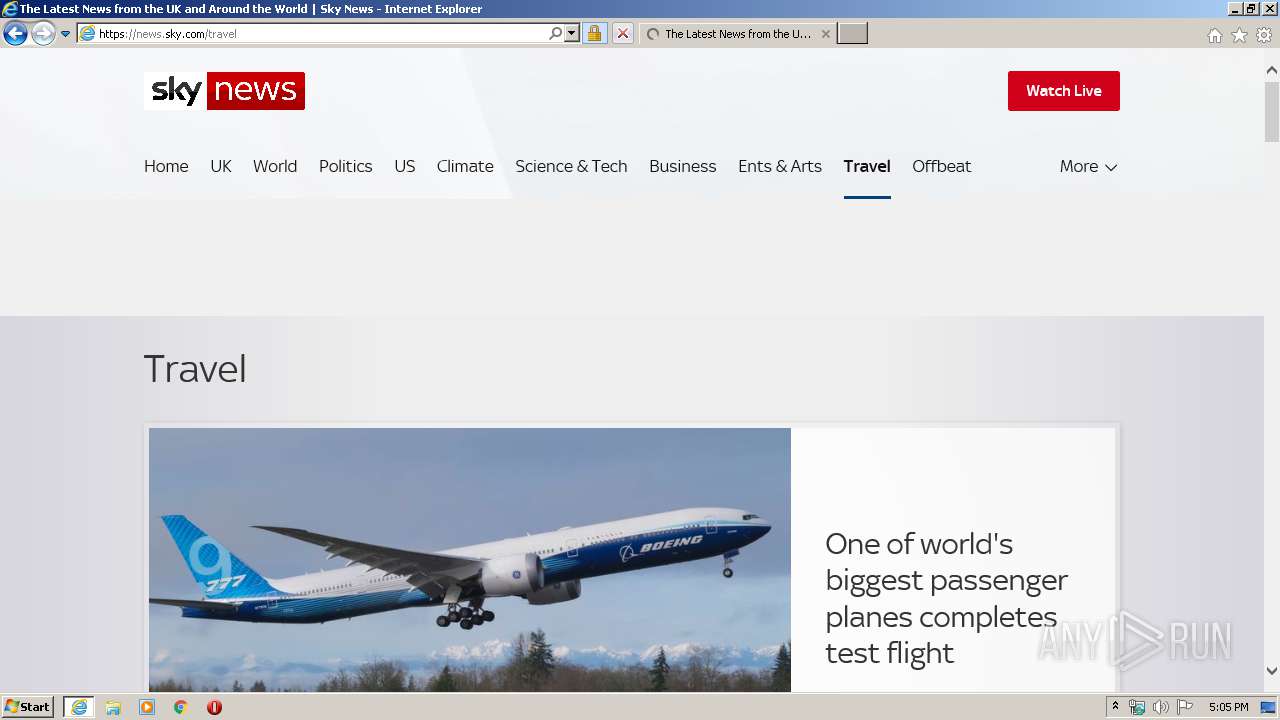Click the Home house icon
The height and width of the screenshot is (720, 1280).
click(1214, 35)
